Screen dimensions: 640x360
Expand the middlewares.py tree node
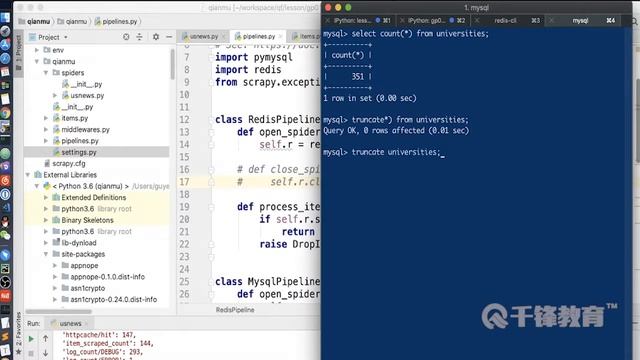[46, 129]
